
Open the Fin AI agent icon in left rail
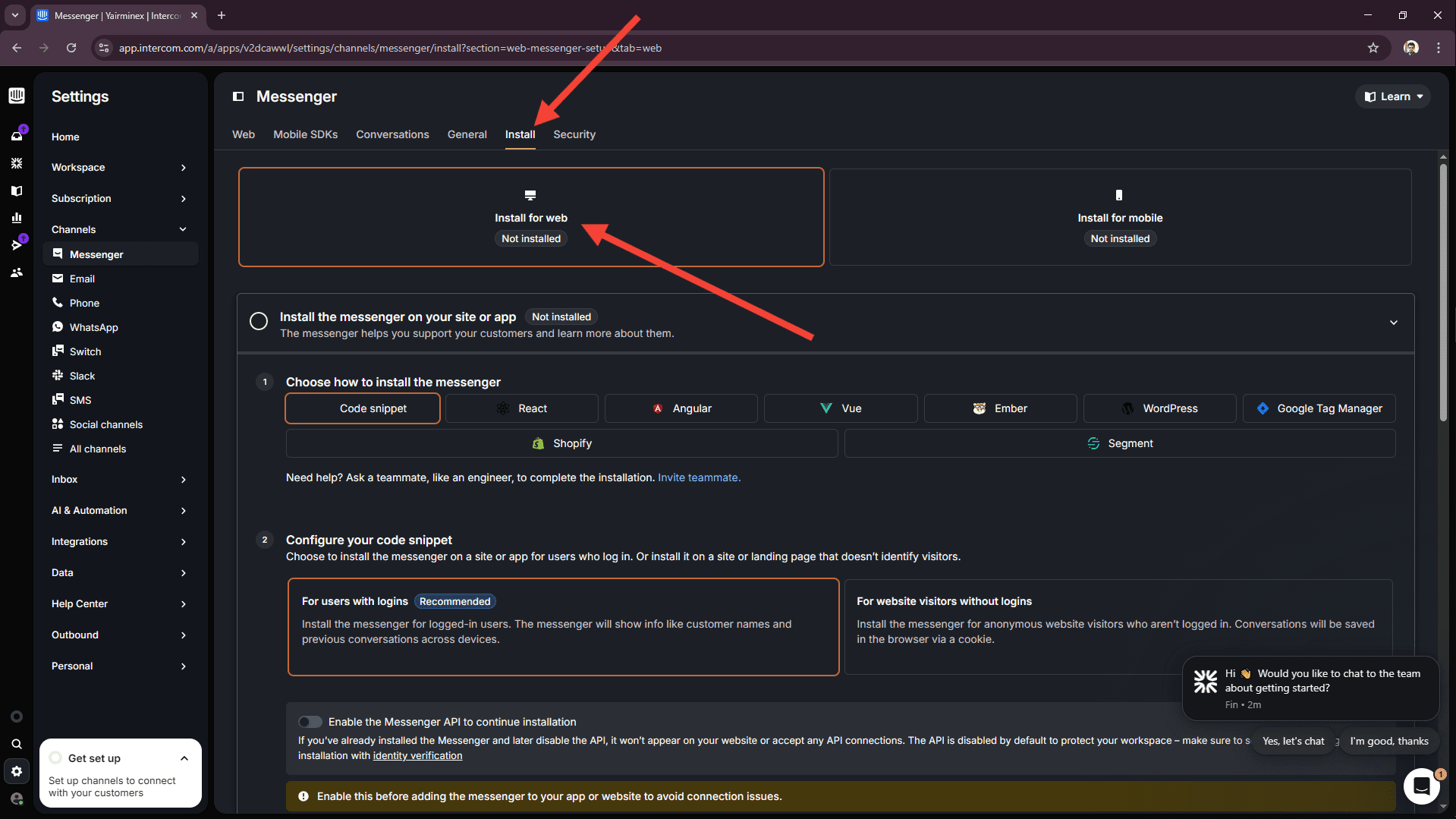[17, 163]
